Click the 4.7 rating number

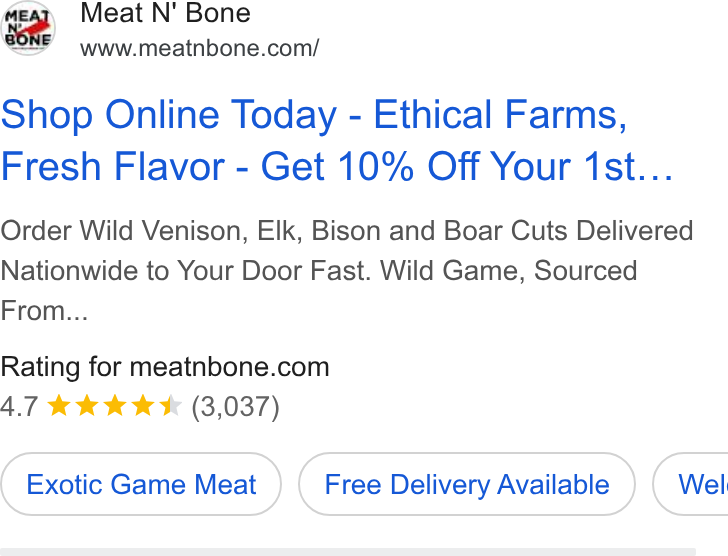point(19,407)
